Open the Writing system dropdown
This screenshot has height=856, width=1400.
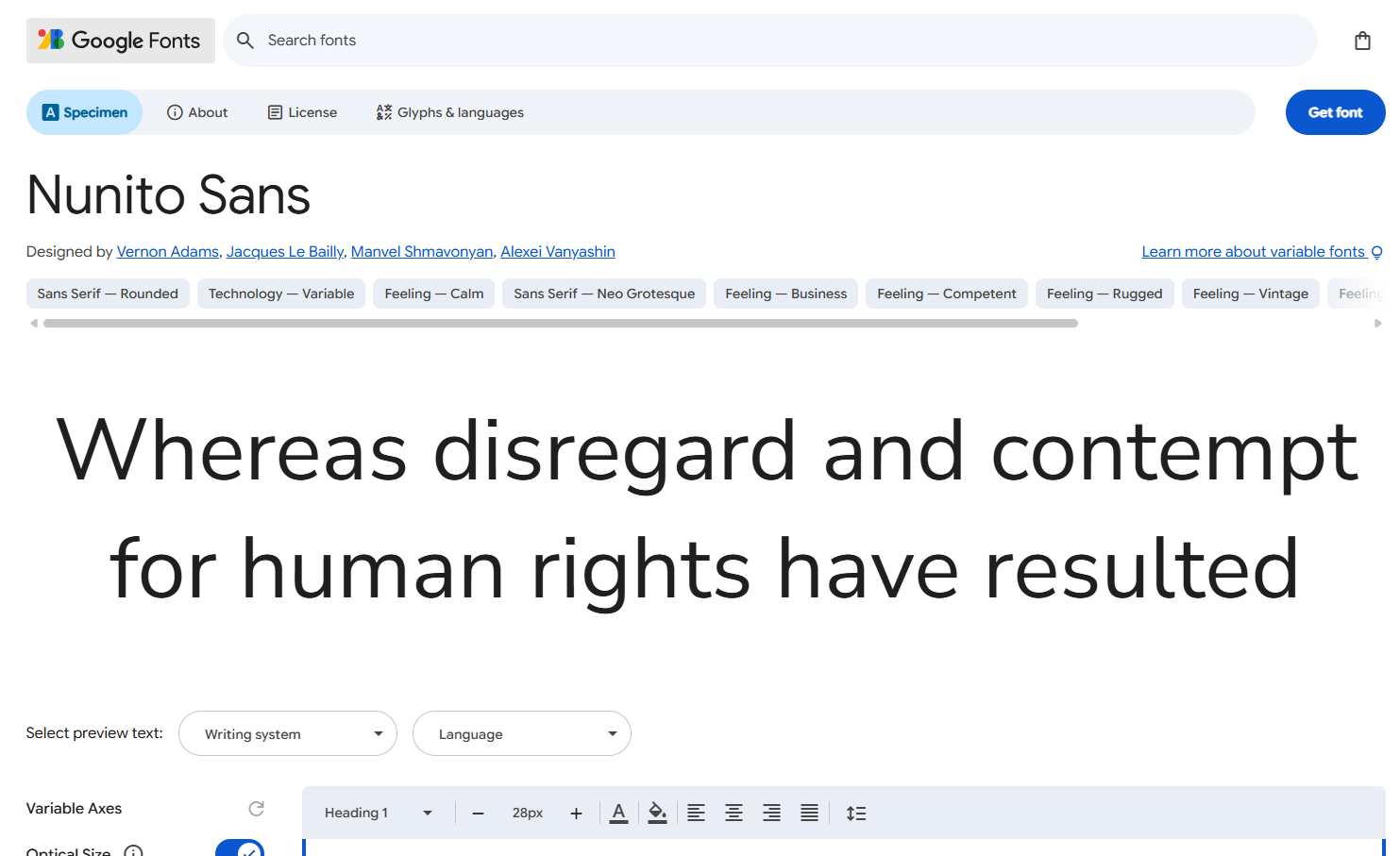pos(288,733)
